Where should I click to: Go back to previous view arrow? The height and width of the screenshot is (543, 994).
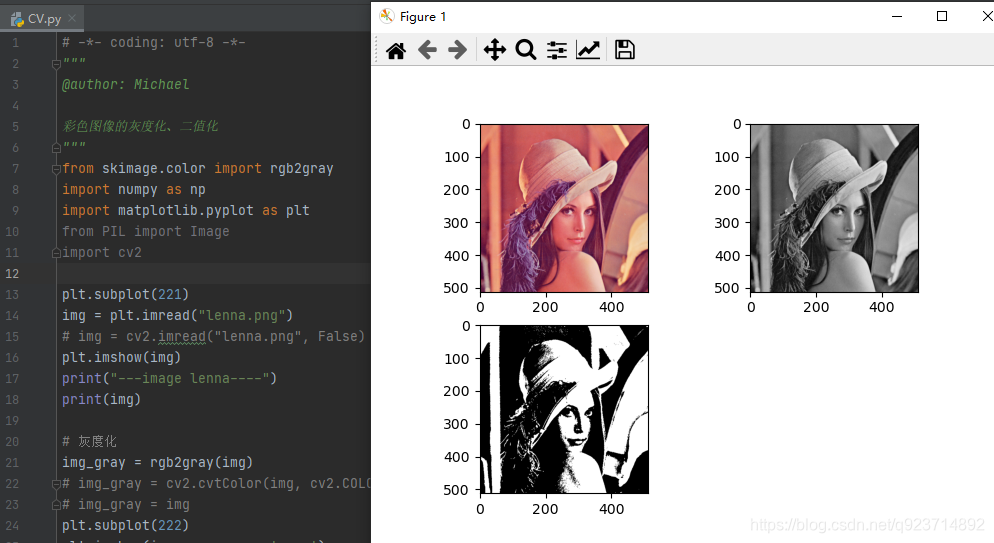427,50
